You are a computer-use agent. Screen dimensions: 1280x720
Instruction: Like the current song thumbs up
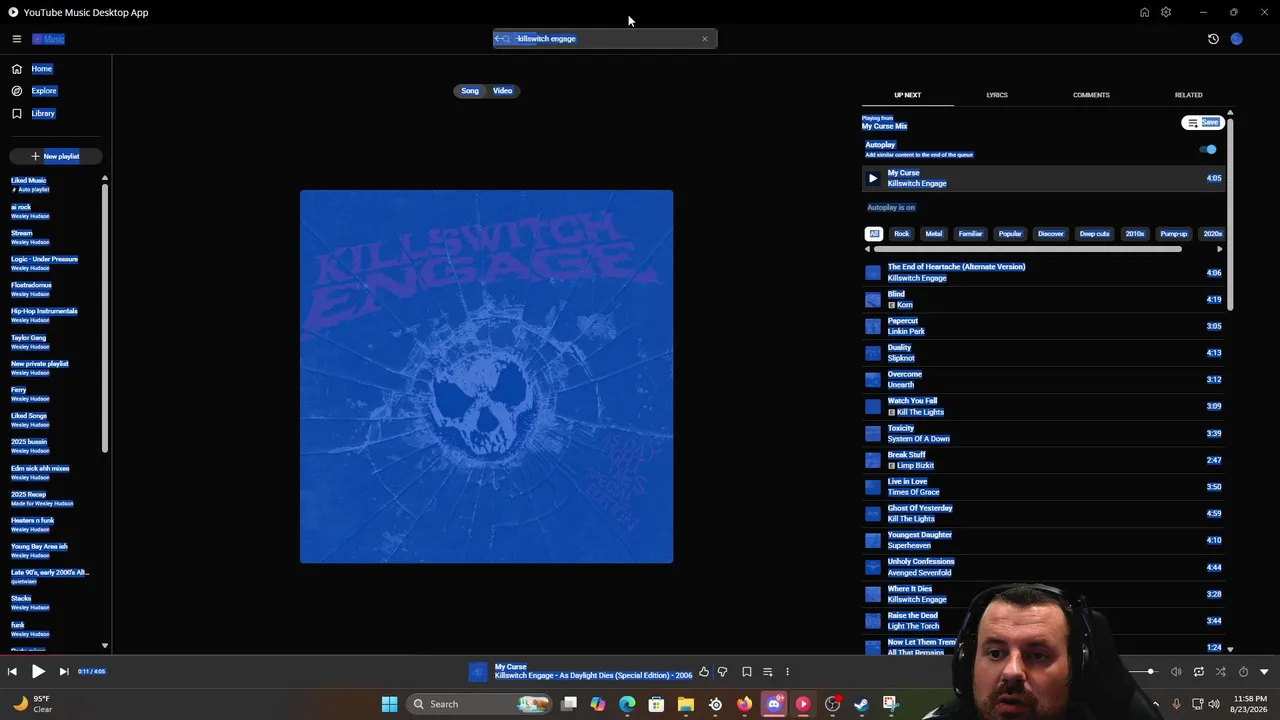tap(704, 672)
